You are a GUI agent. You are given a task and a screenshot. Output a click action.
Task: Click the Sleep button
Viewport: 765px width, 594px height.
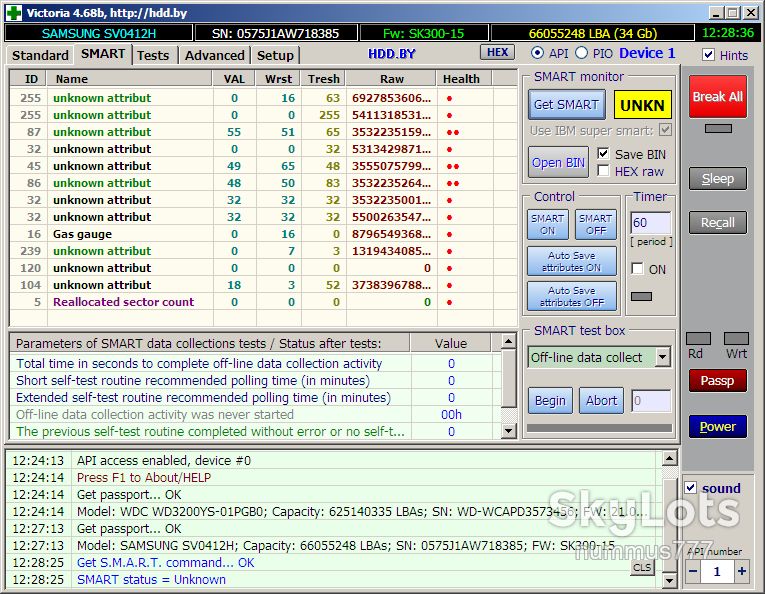[717, 178]
